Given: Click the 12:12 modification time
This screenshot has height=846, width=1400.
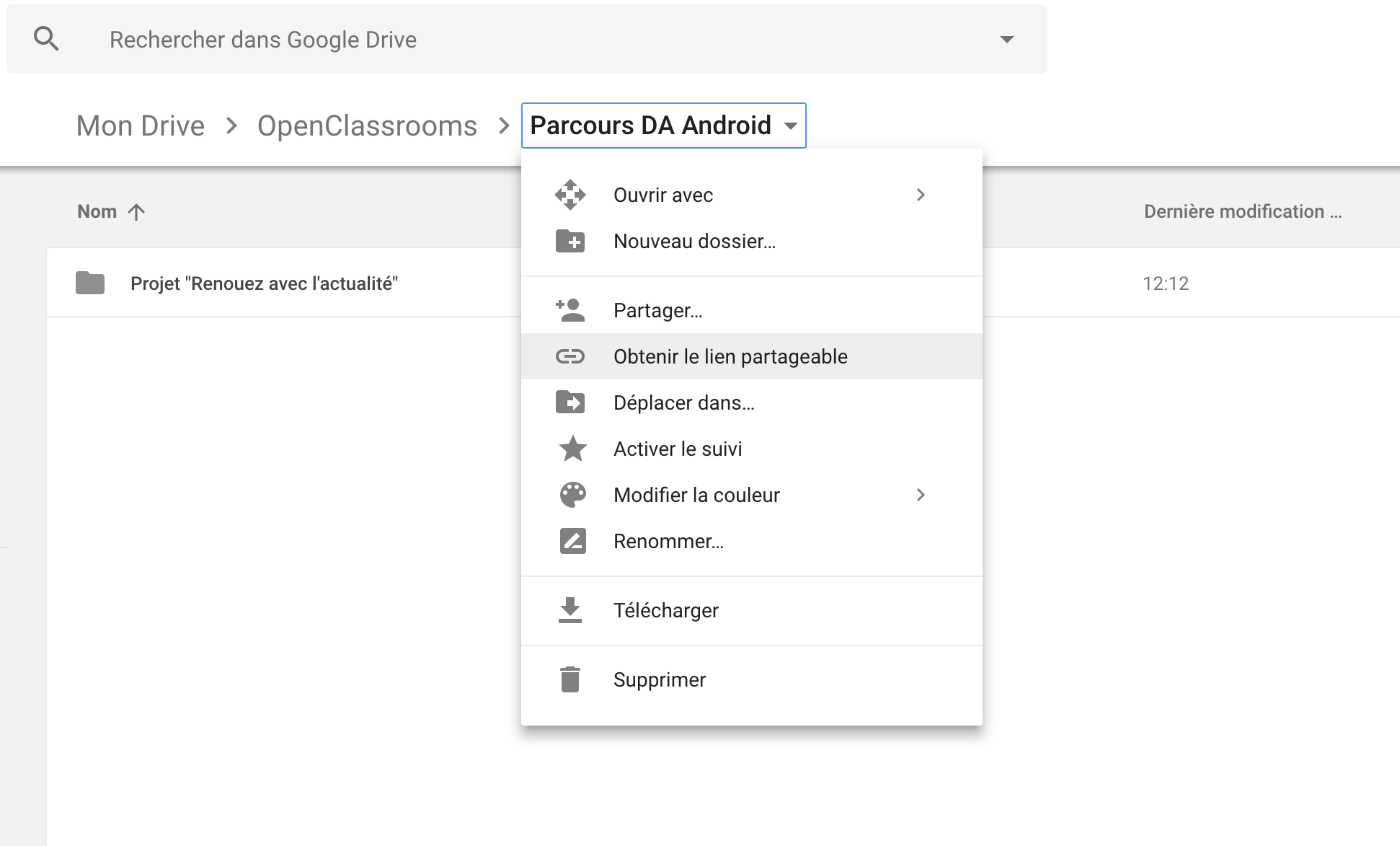Looking at the screenshot, I should [1166, 283].
